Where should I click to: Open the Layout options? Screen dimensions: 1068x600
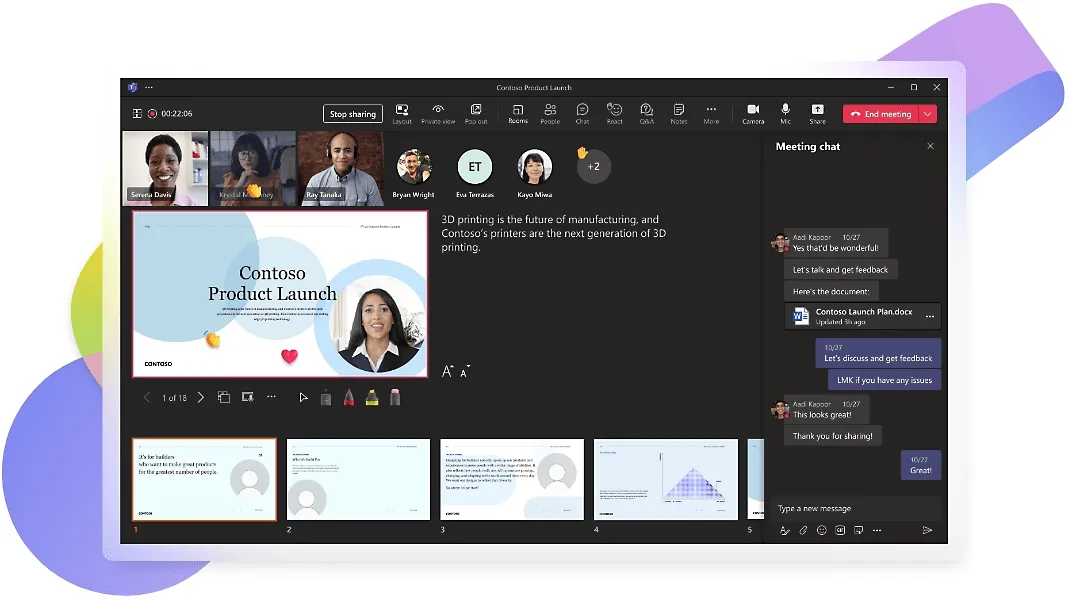point(402,114)
